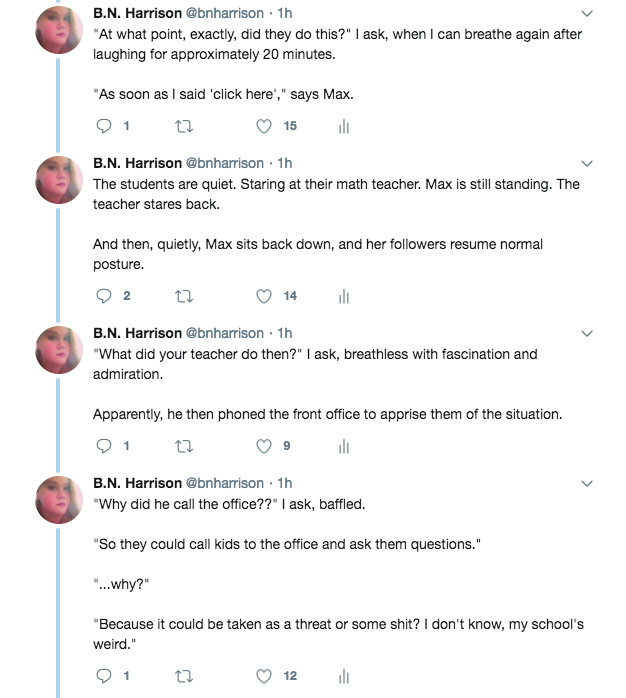Screen dimensions: 626x698
Task: Retweet the 'phoned the front office' tweet
Action: 183,446
